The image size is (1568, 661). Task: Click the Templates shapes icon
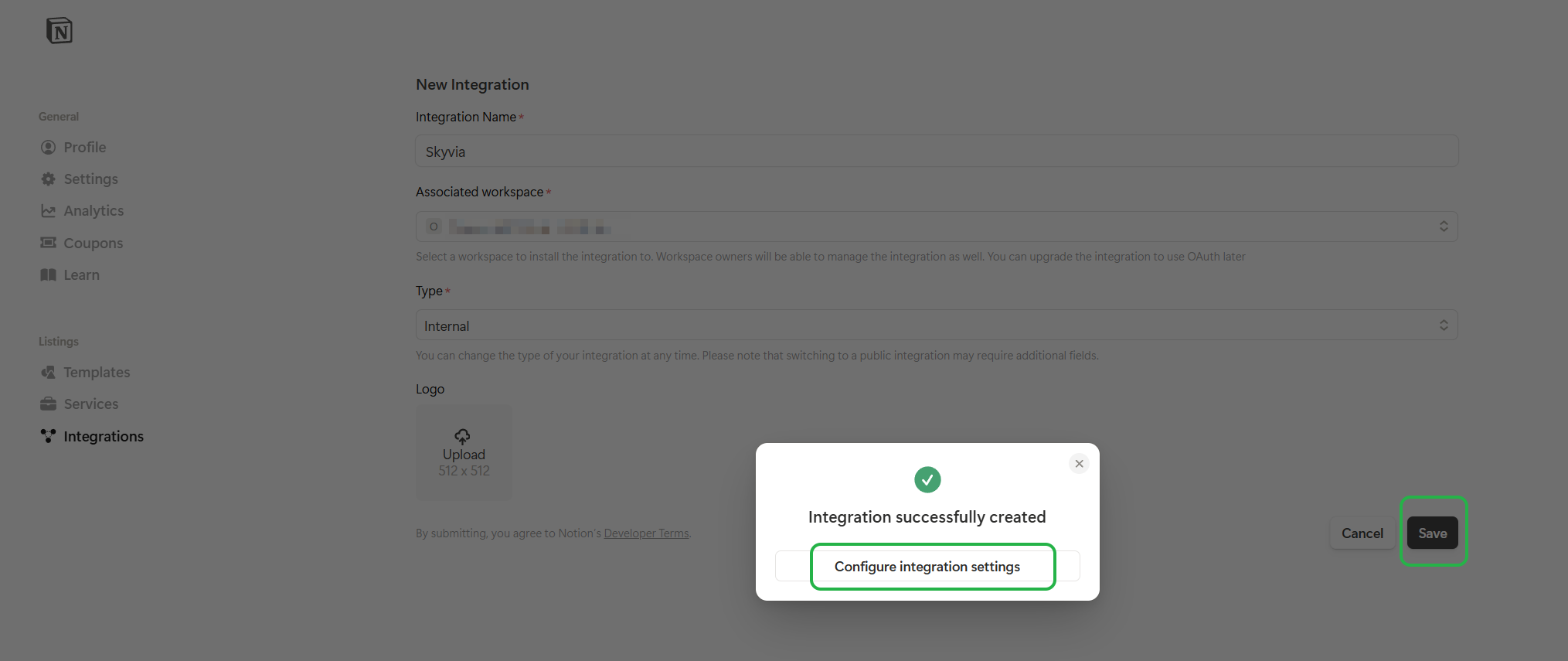click(48, 373)
